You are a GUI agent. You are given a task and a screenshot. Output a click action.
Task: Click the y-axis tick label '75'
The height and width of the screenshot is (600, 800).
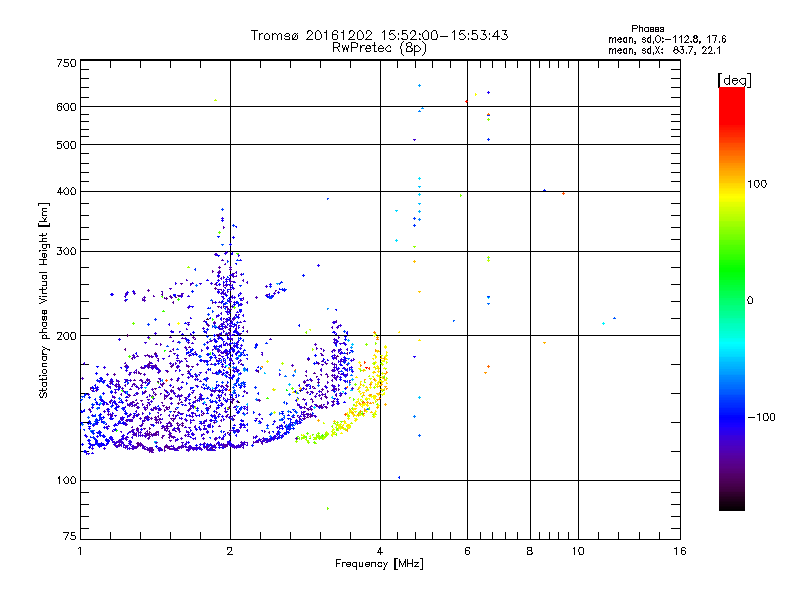point(70,536)
